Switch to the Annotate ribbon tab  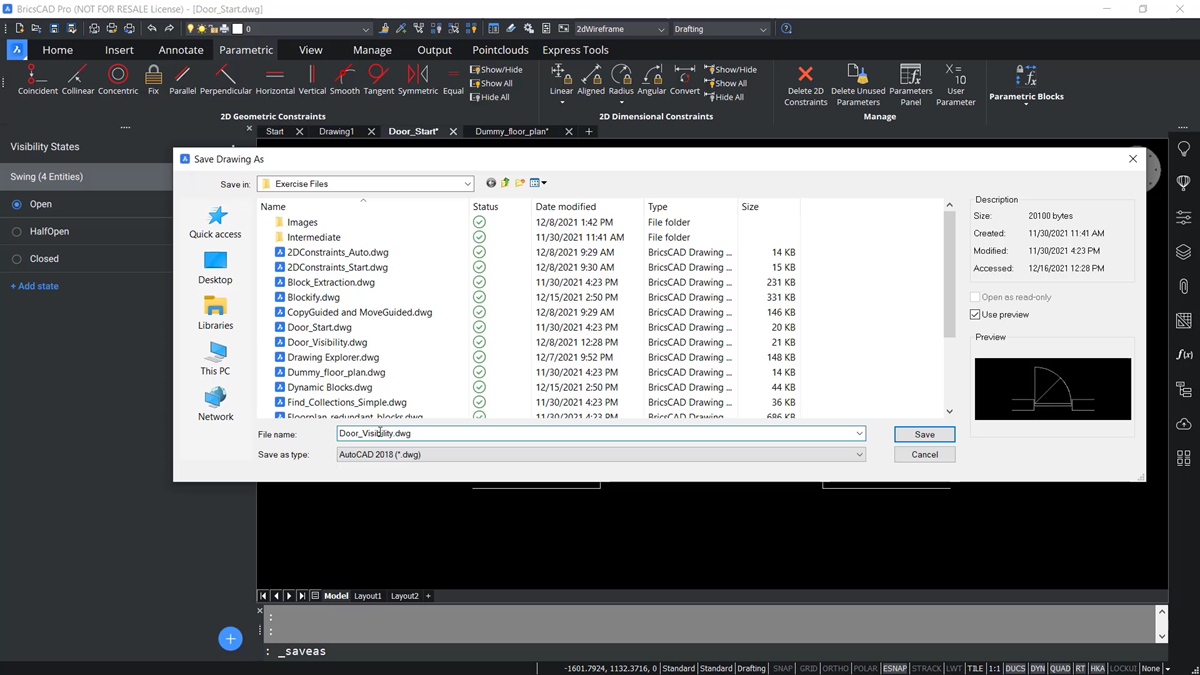click(181, 50)
